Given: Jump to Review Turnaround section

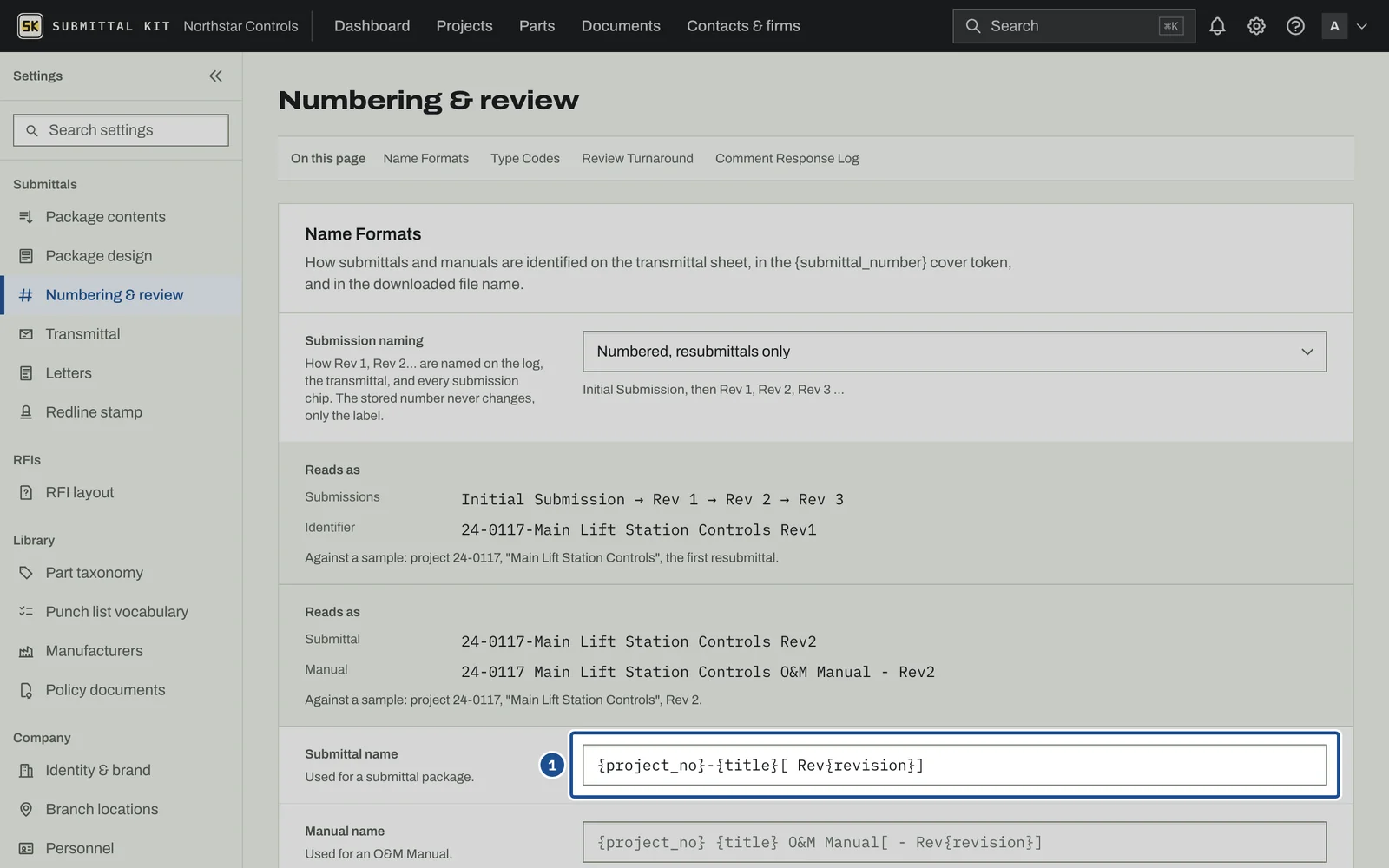Looking at the screenshot, I should click(x=637, y=158).
